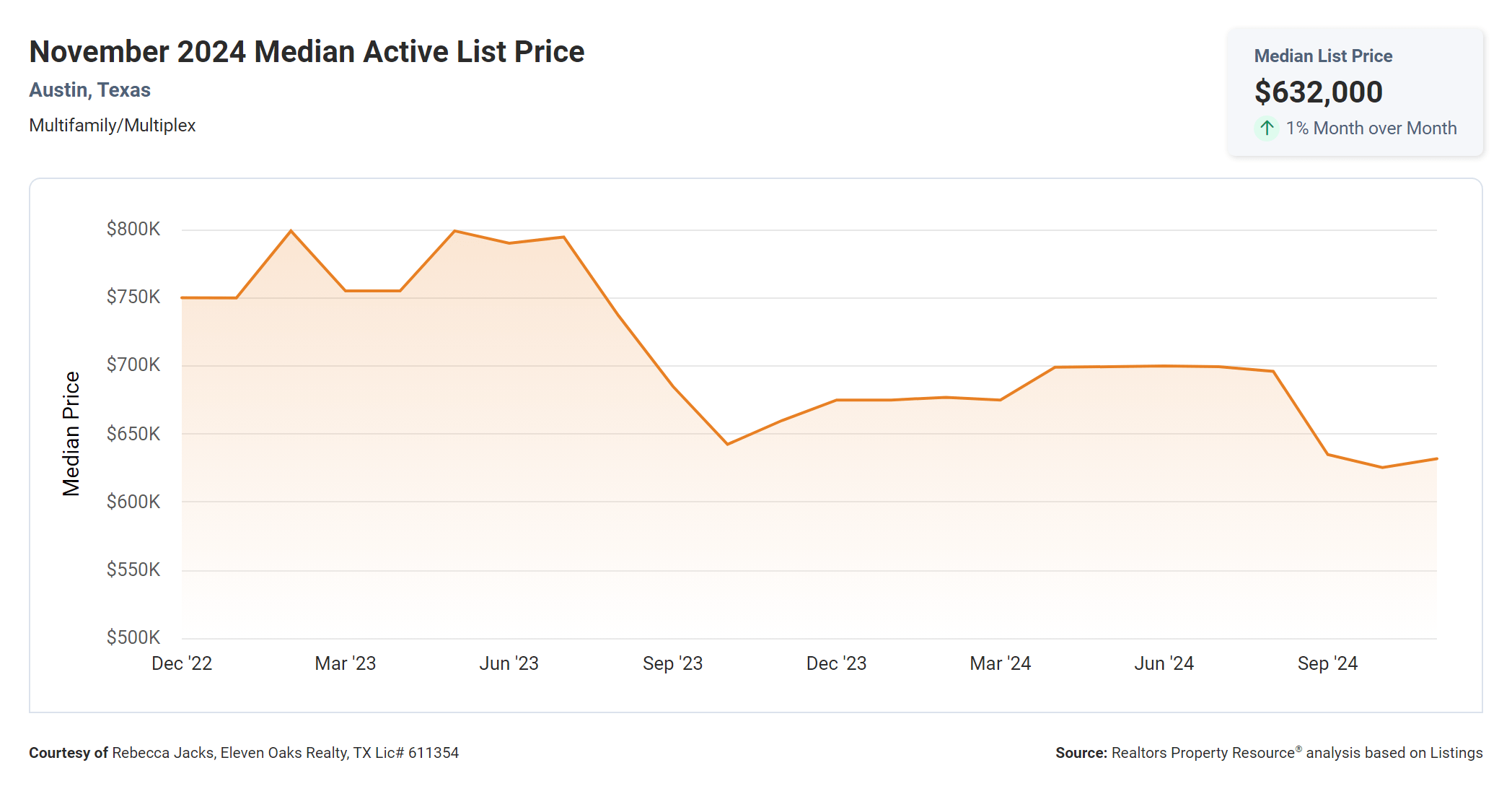Click the Sep '23 x-axis label
This screenshot has width=1512, height=794.
(672, 663)
